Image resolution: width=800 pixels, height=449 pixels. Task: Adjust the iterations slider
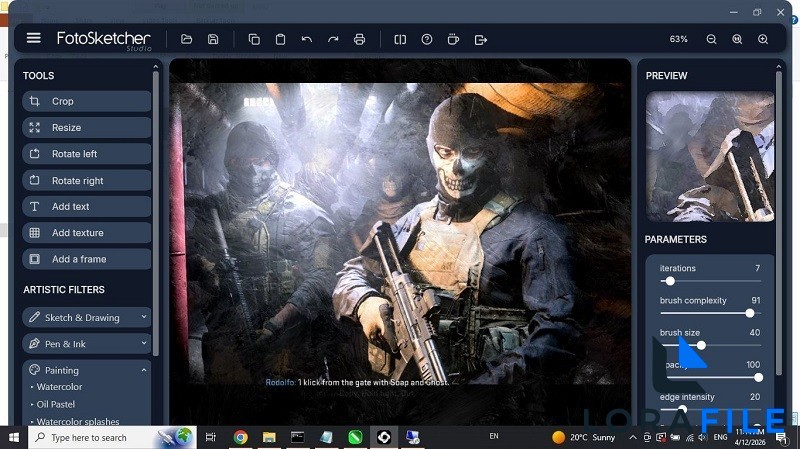(x=670, y=281)
